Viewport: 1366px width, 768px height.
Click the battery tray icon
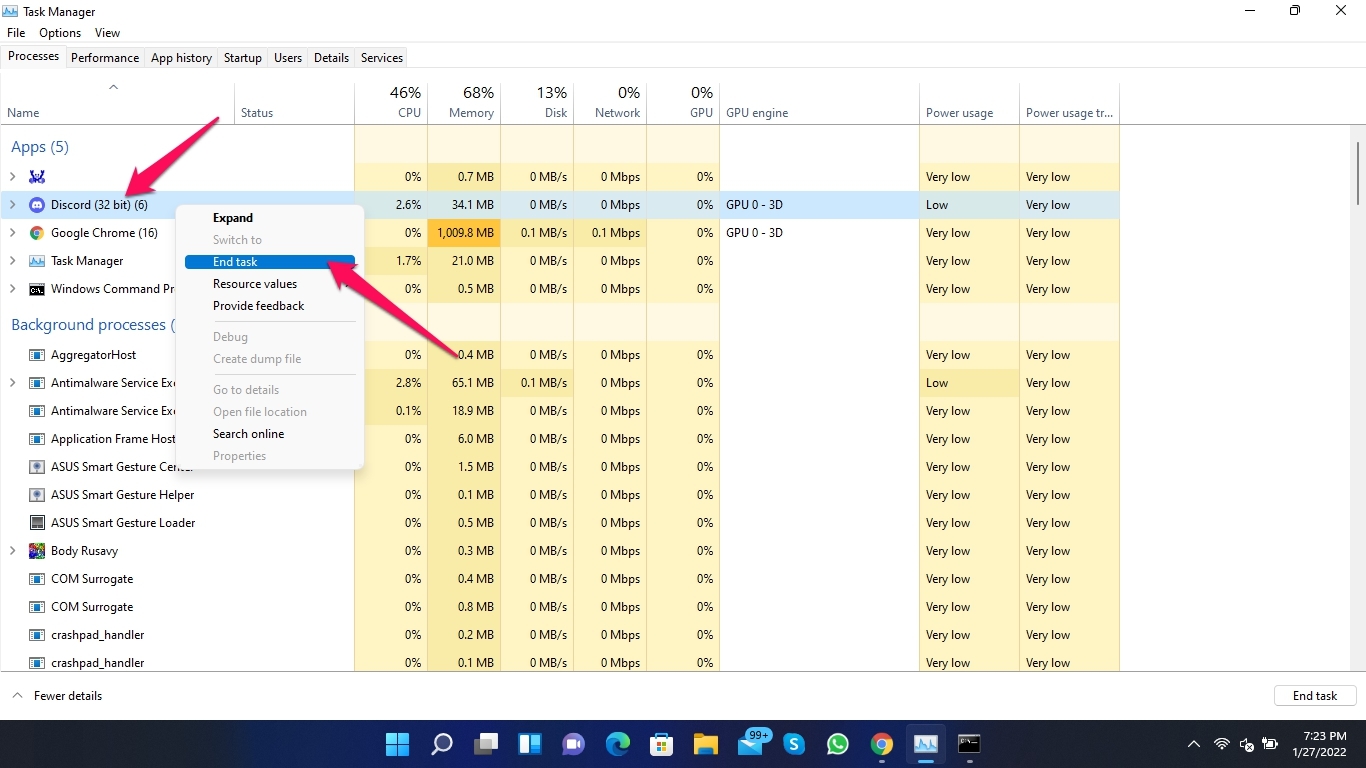pos(1270,744)
